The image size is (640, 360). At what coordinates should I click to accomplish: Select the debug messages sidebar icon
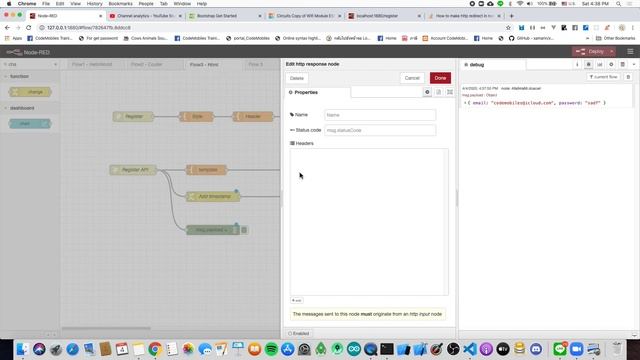[588, 64]
